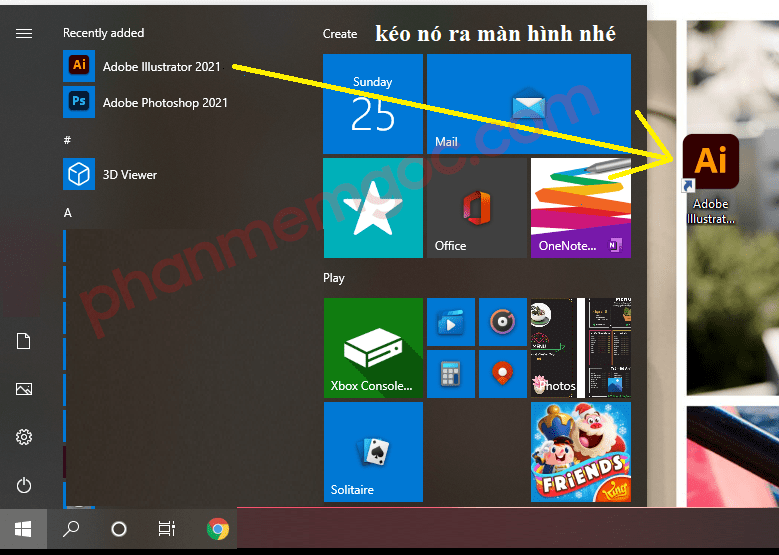Open the 3D Viewer app
This screenshot has width=779, height=555.
coord(110,174)
